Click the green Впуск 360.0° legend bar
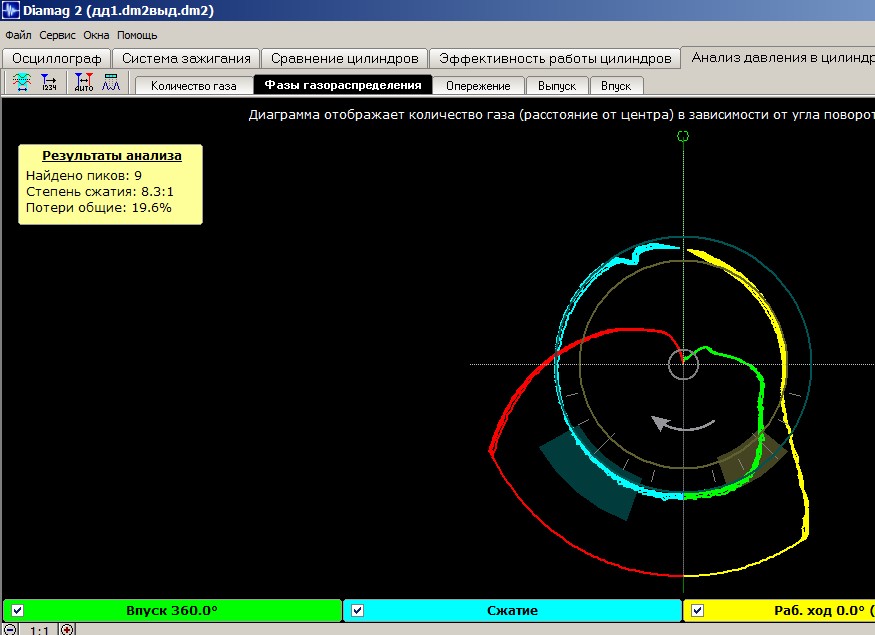875x635 pixels. 172,610
